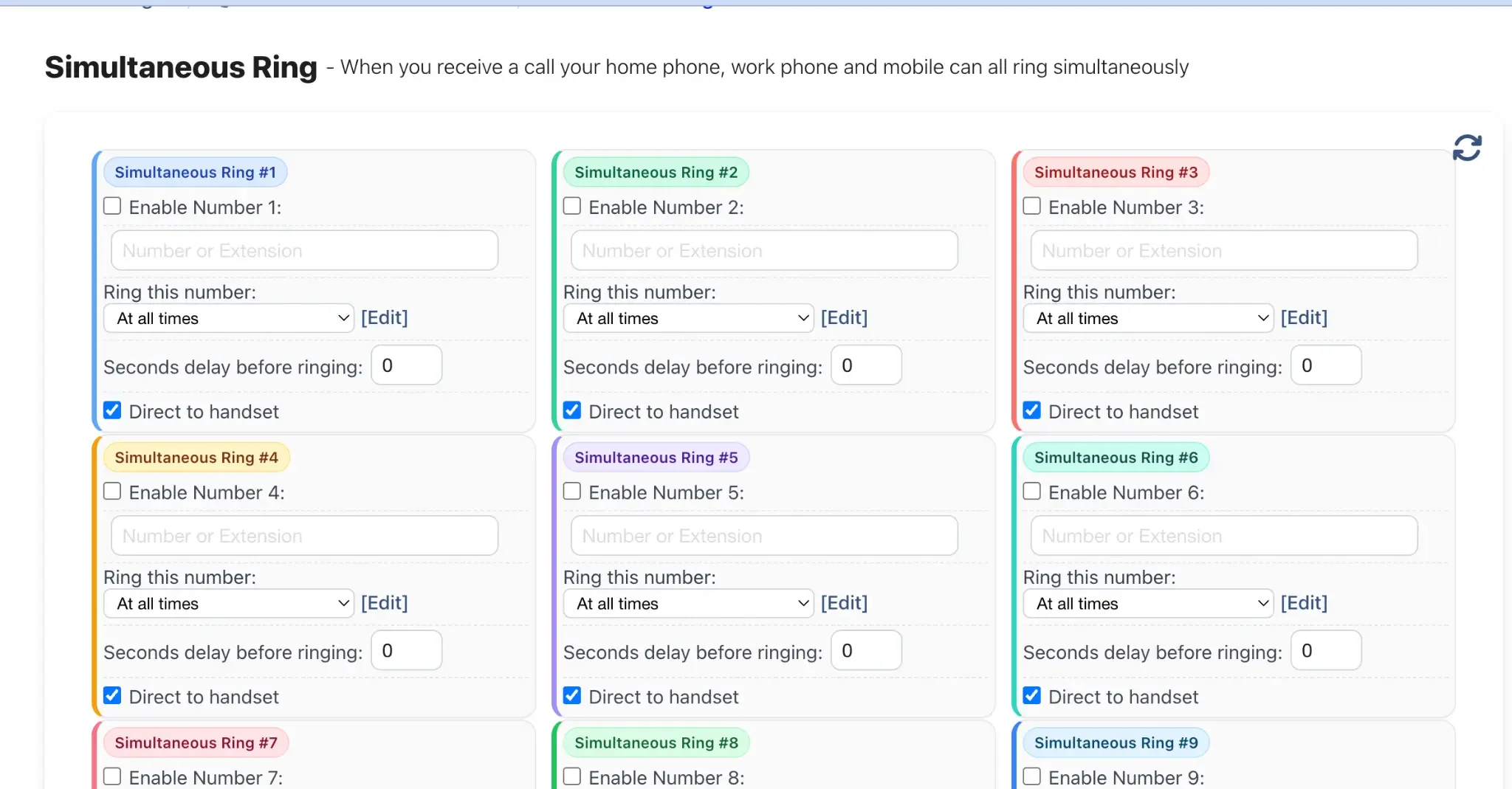The width and height of the screenshot is (1512, 789).
Task: Toggle Direct to handset for Ring #5
Action: pos(572,695)
